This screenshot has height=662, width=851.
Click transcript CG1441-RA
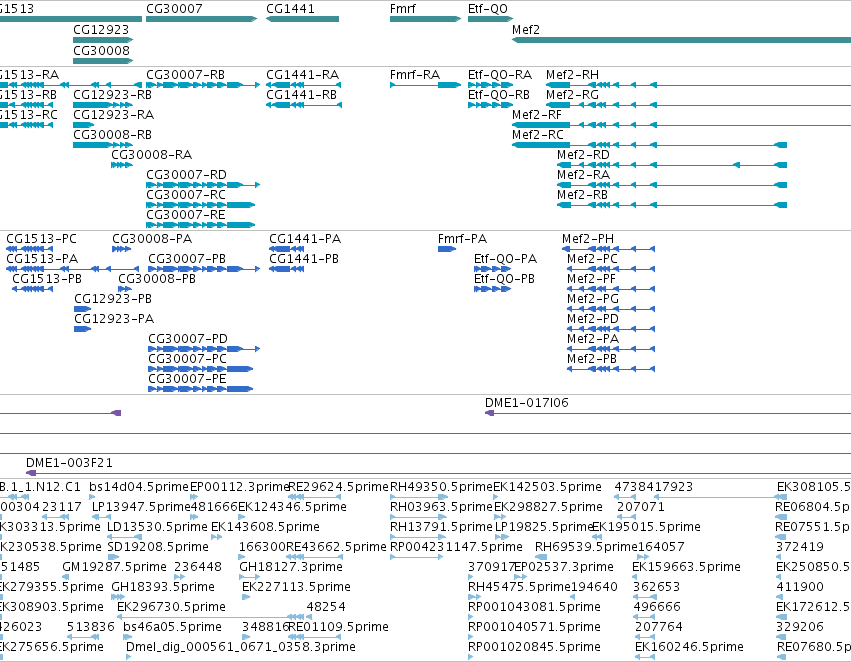pyautogui.click(x=302, y=75)
